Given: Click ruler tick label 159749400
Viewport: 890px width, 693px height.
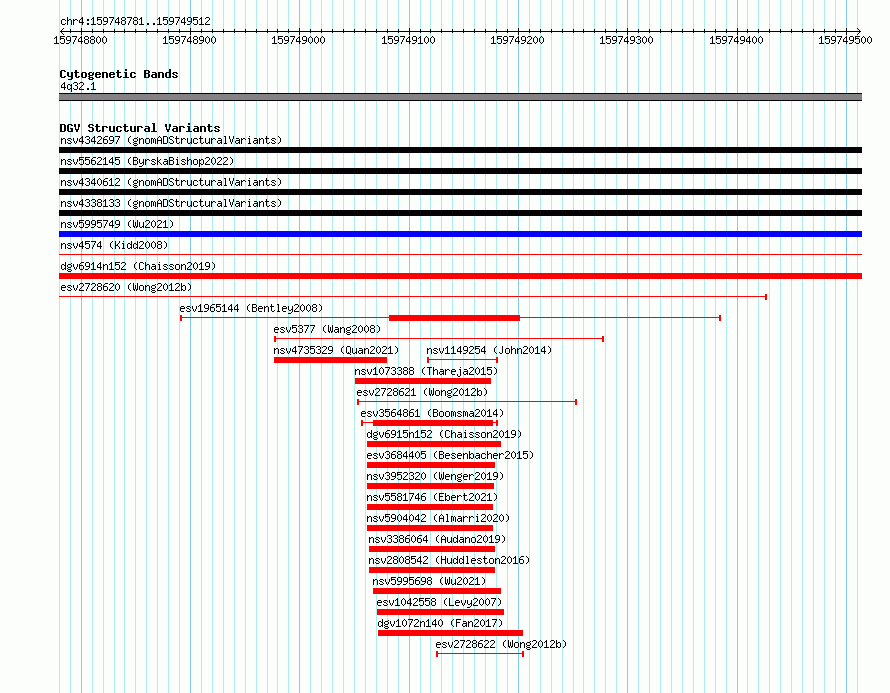Looking at the screenshot, I should [x=736, y=40].
